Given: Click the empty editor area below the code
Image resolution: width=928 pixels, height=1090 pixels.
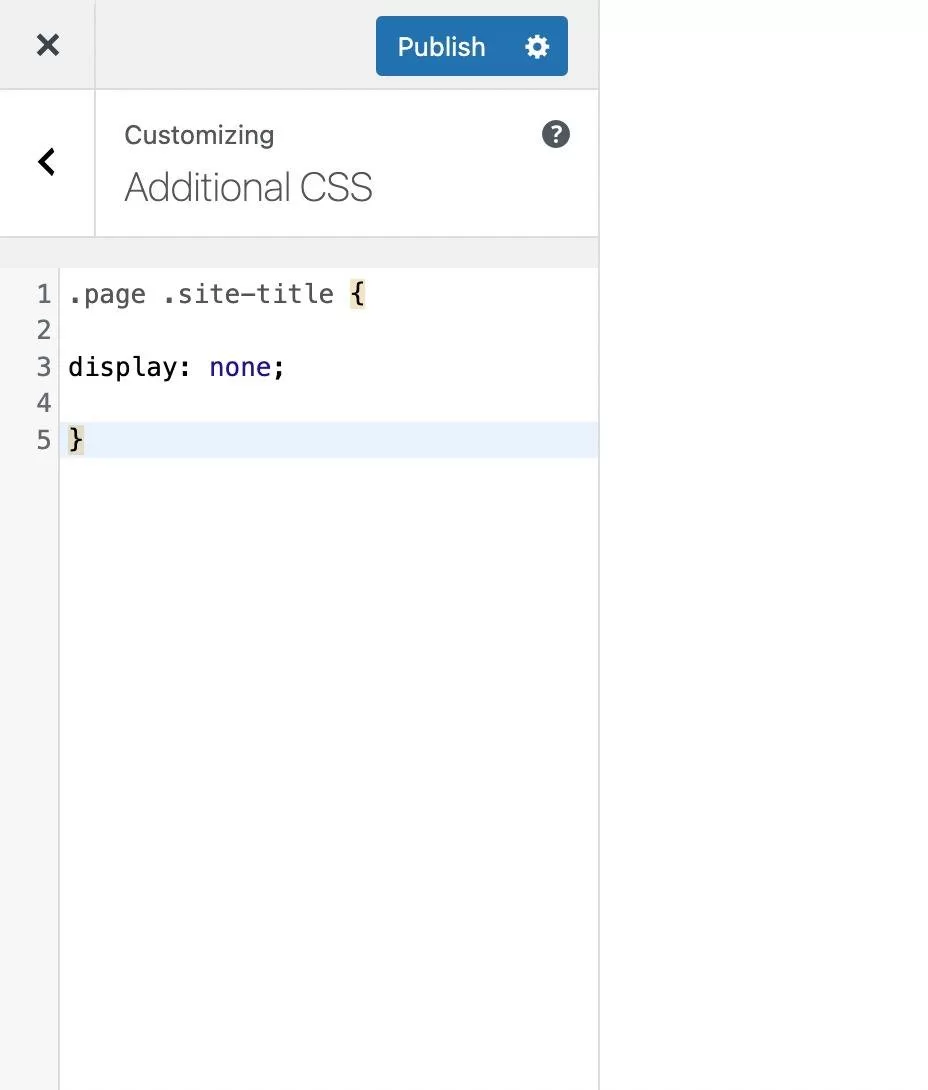Looking at the screenshot, I should 328,750.
